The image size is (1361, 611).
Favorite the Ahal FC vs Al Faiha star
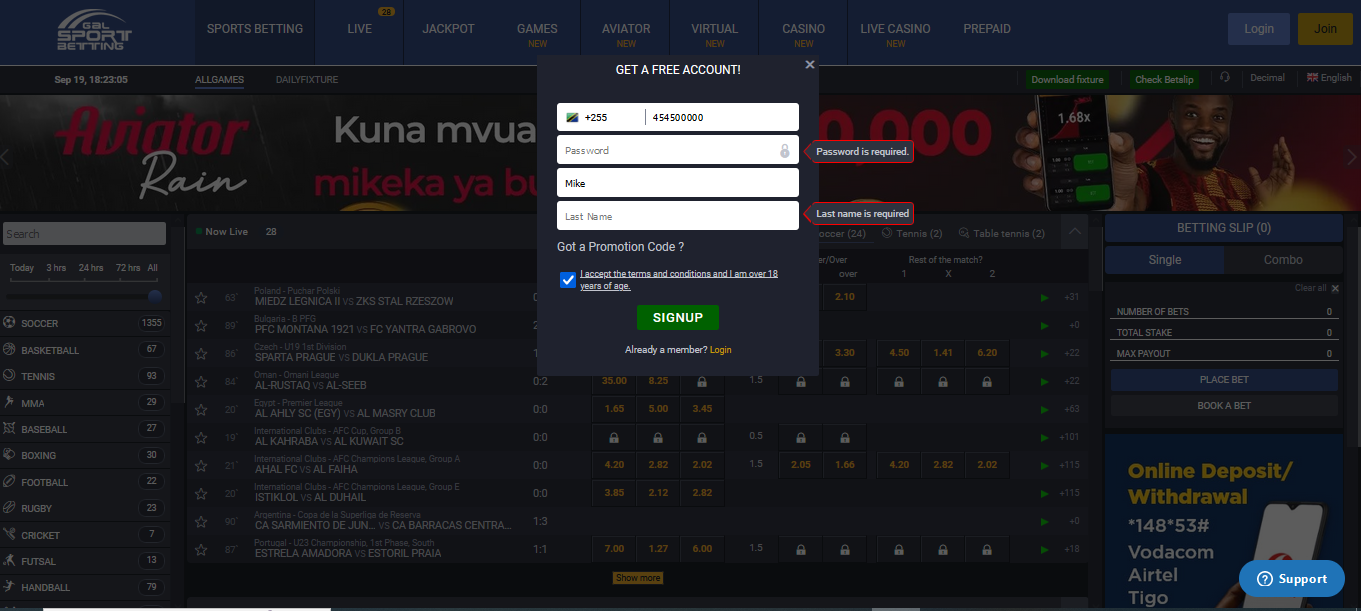point(201,465)
